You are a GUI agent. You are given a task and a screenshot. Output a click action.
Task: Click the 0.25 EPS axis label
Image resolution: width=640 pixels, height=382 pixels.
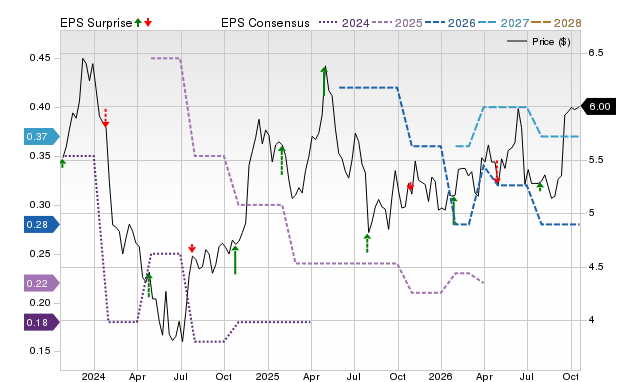[x=40, y=254]
